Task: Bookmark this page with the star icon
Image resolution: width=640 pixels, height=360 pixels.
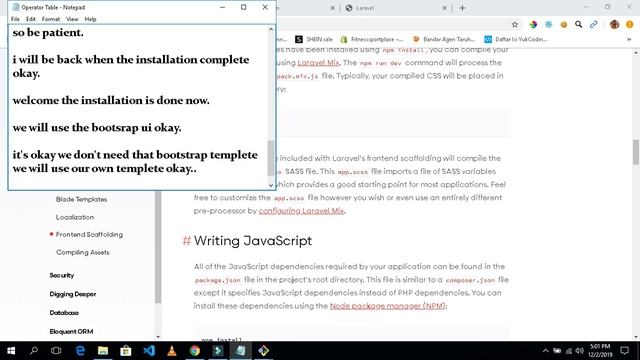Action: tap(515, 24)
